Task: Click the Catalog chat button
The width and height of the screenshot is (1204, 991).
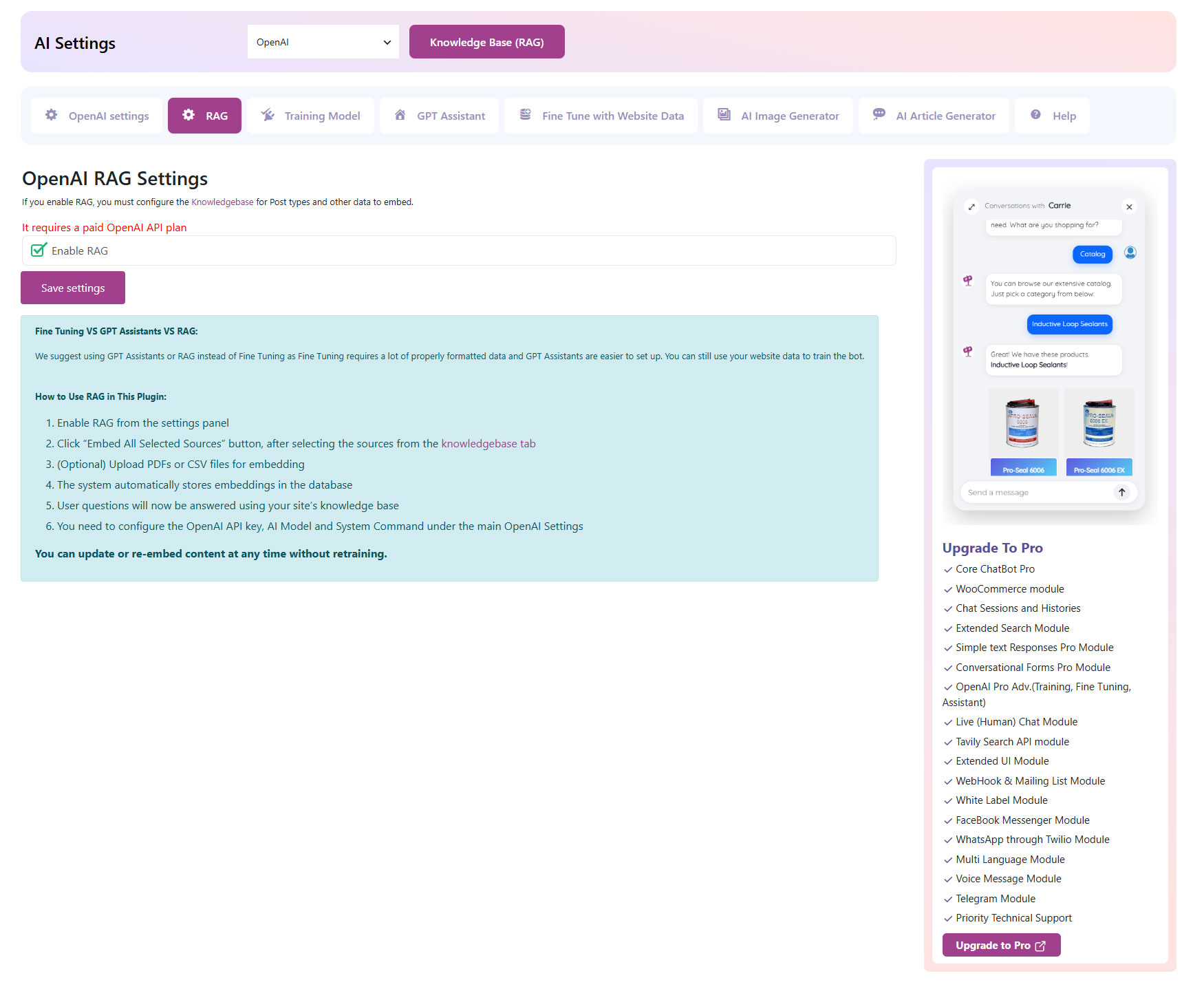Action: coord(1093,254)
